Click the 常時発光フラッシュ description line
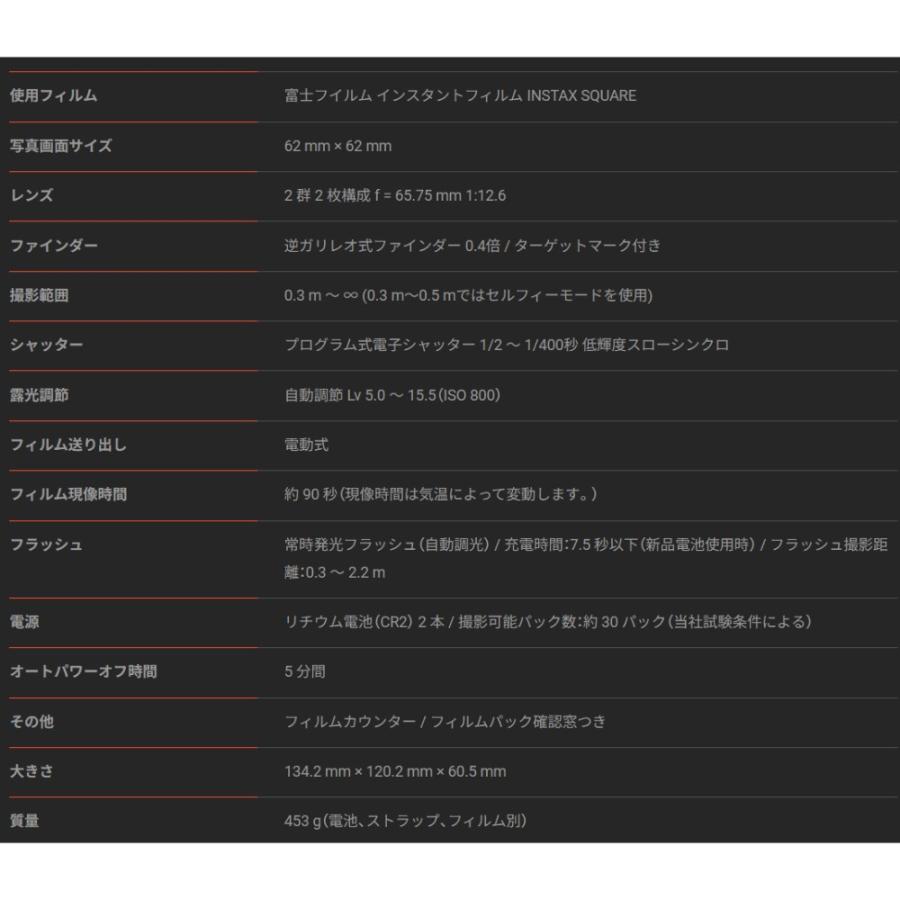This screenshot has height=900, width=900. [586, 545]
